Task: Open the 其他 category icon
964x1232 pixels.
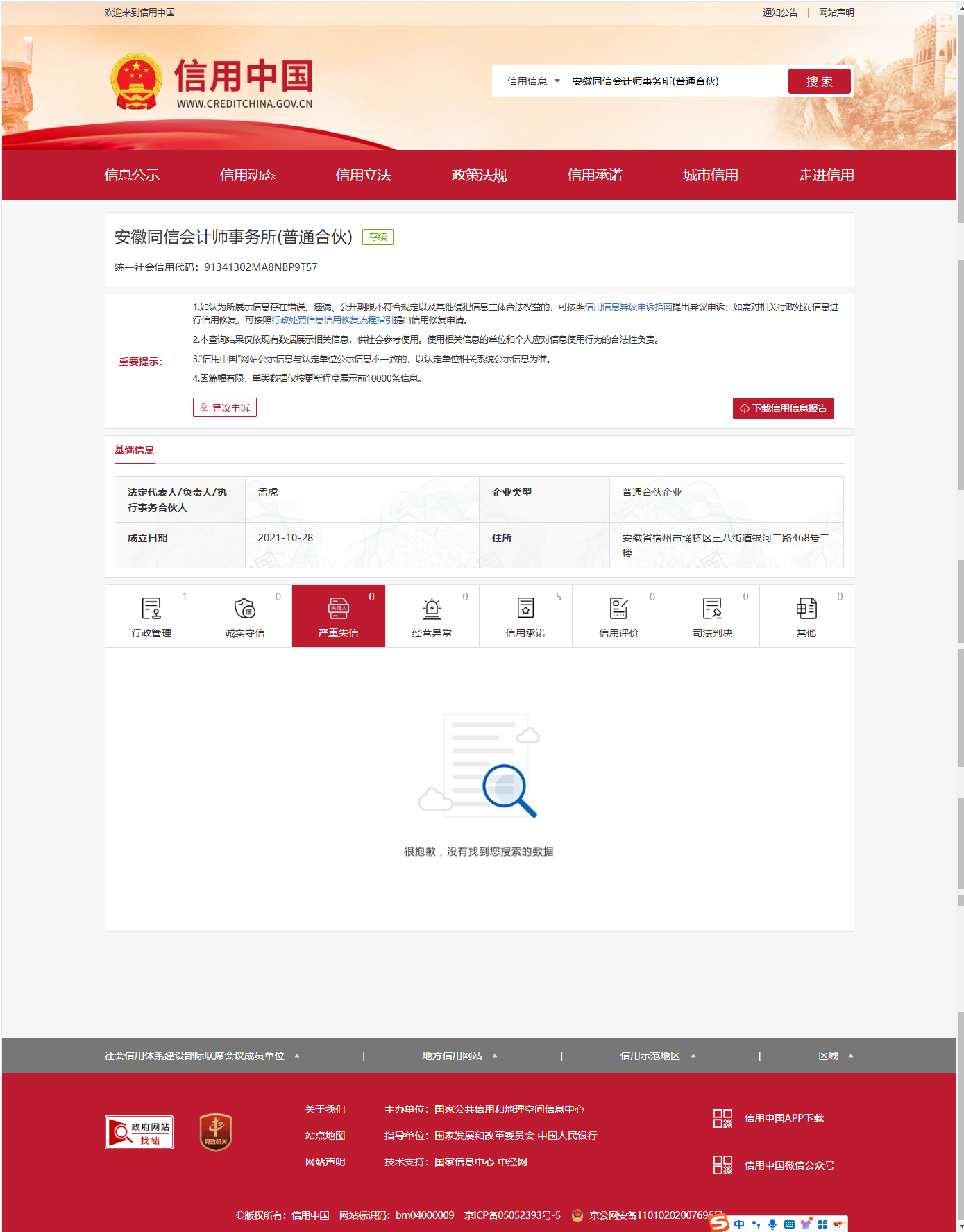Action: pyautogui.click(x=806, y=609)
